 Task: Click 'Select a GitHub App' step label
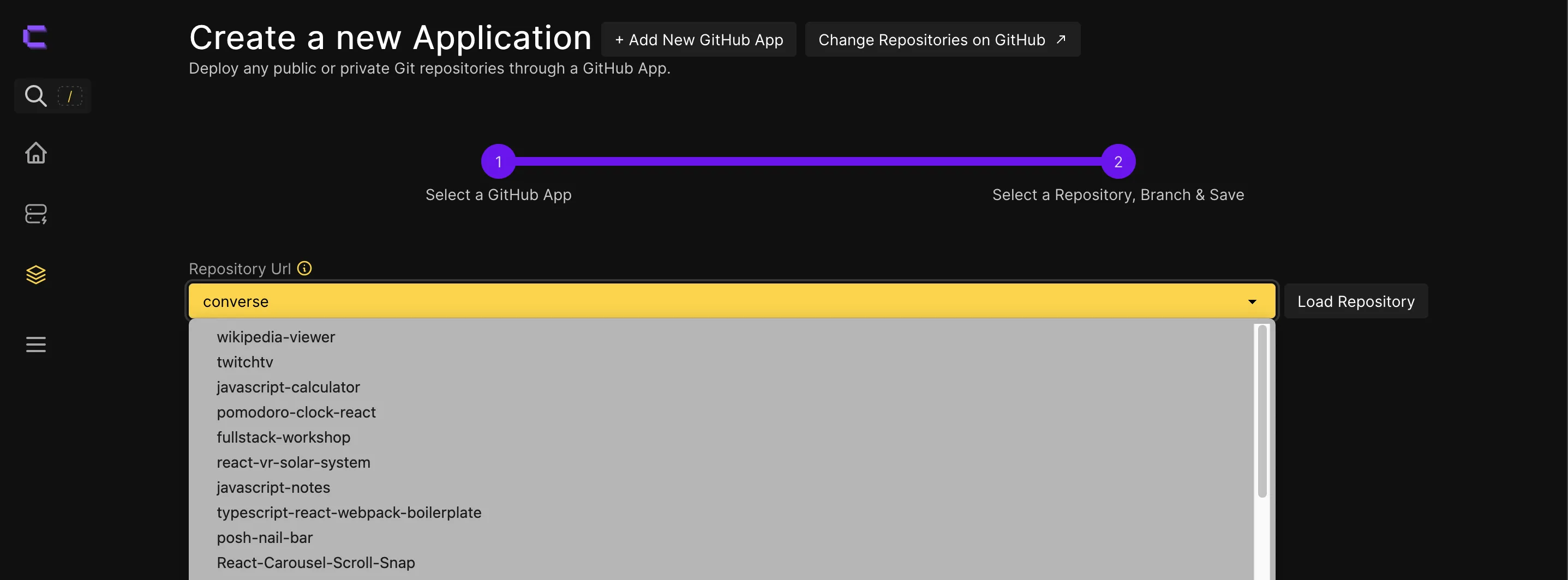(x=499, y=195)
